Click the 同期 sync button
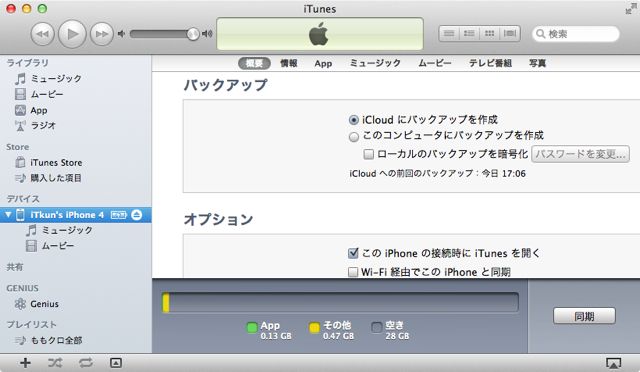This screenshot has width=640, height=372. pos(584,316)
